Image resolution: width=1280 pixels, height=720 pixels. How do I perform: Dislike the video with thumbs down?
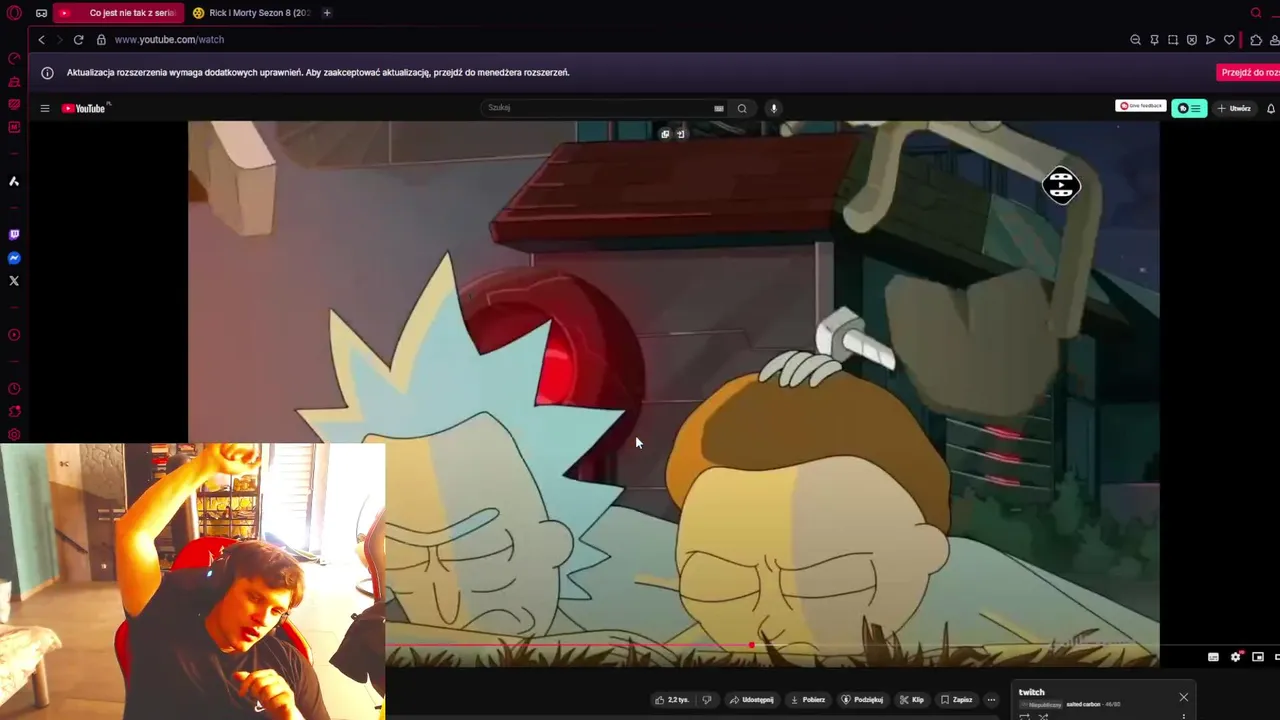(x=707, y=700)
